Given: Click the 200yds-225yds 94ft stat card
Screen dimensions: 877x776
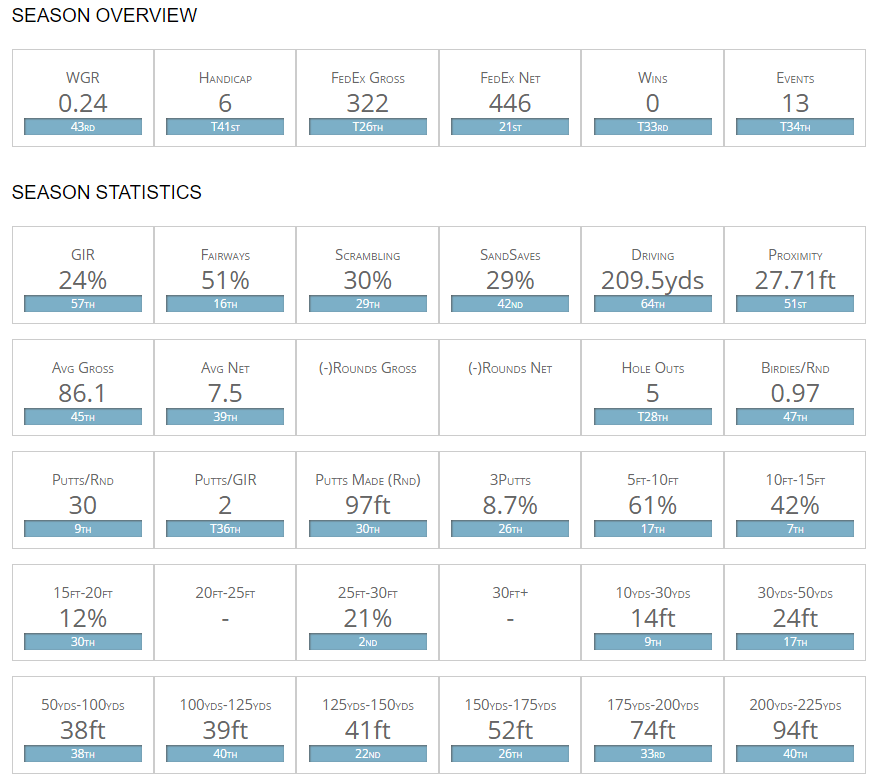Looking at the screenshot, I should pyautogui.click(x=795, y=724).
